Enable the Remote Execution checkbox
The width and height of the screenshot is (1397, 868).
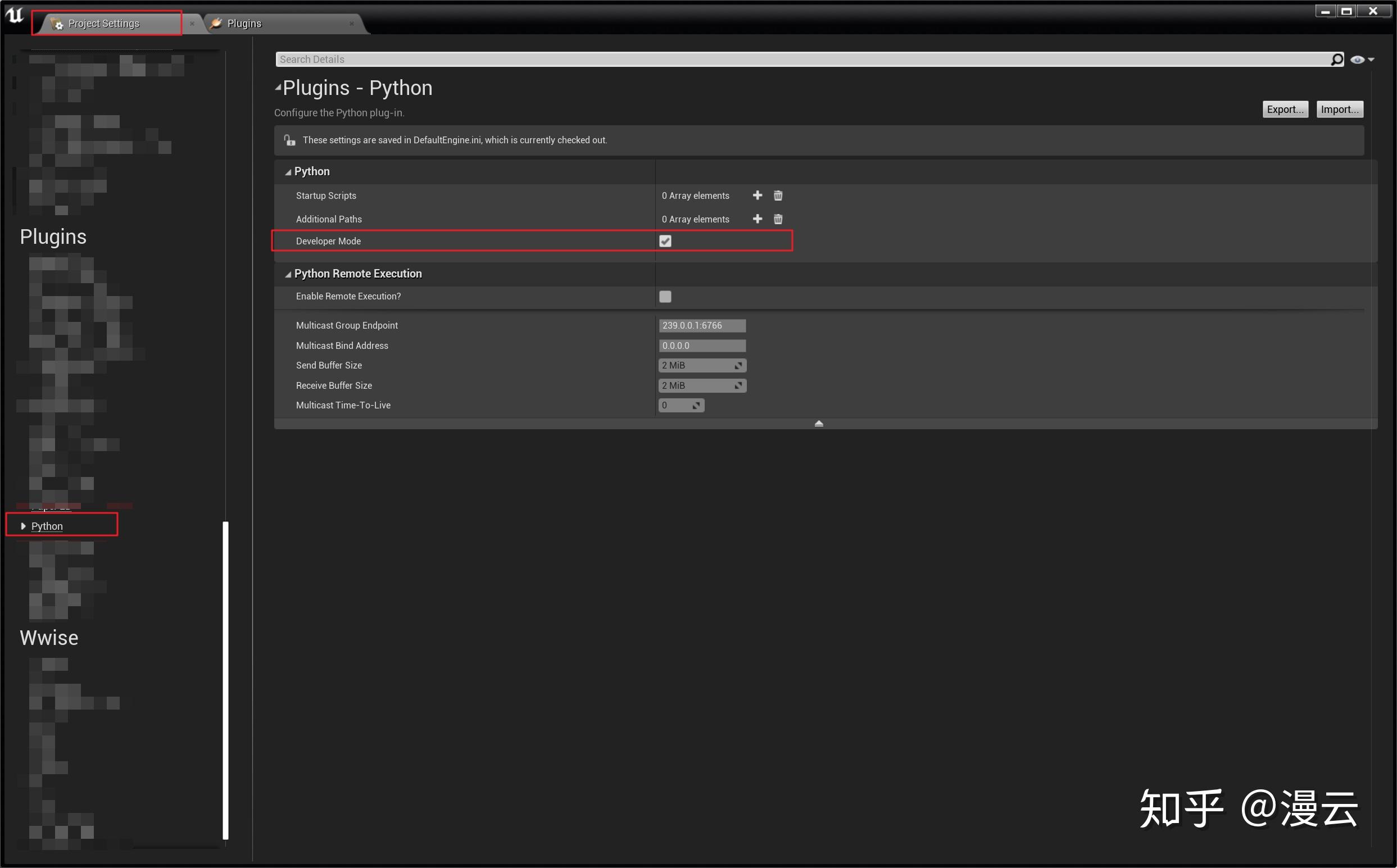(x=665, y=296)
